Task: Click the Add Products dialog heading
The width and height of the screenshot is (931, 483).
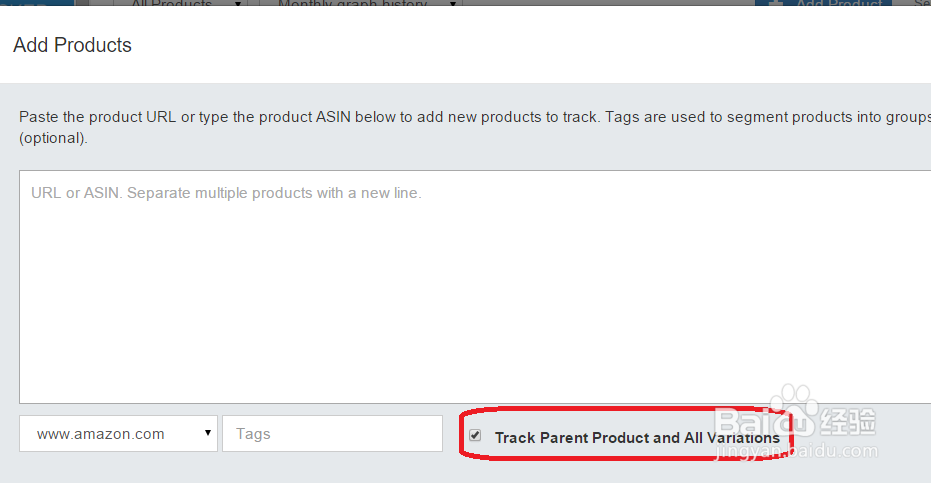Action: pyautogui.click(x=72, y=45)
